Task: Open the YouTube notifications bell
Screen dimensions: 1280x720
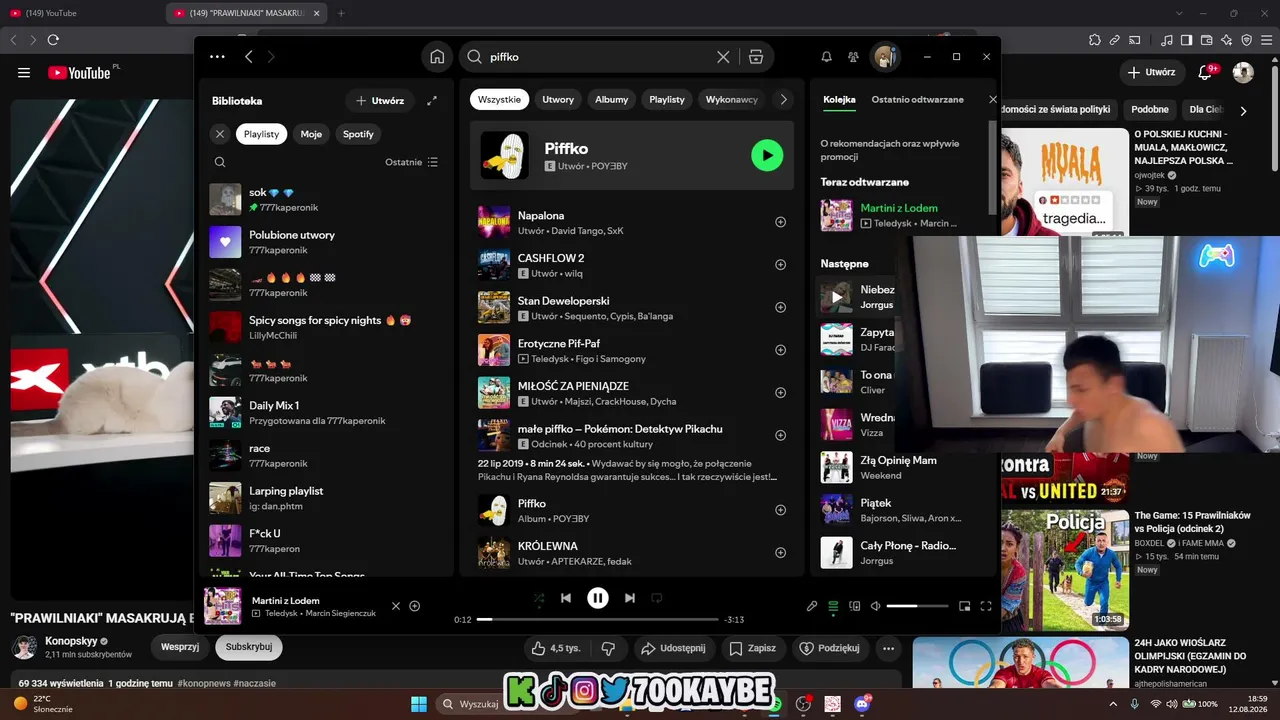Action: point(1205,72)
